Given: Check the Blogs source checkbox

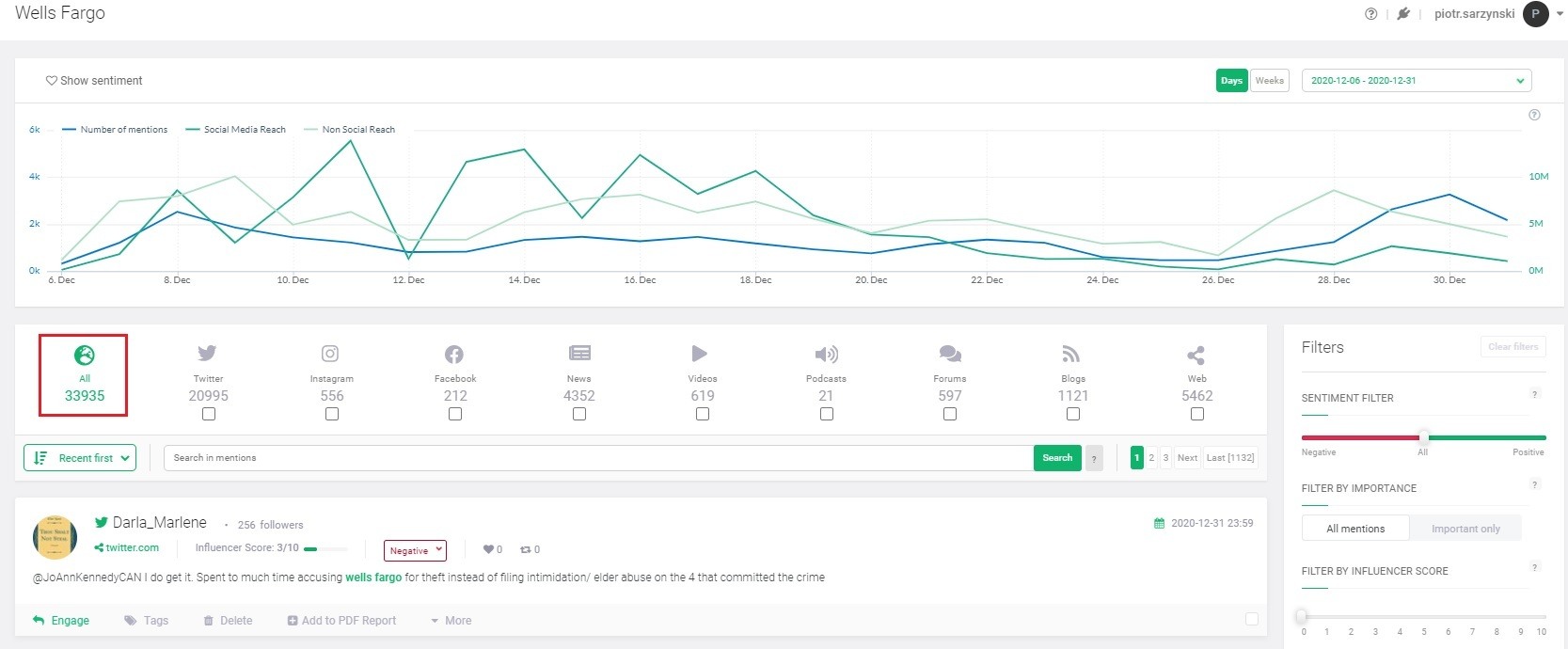Looking at the screenshot, I should [1073, 414].
